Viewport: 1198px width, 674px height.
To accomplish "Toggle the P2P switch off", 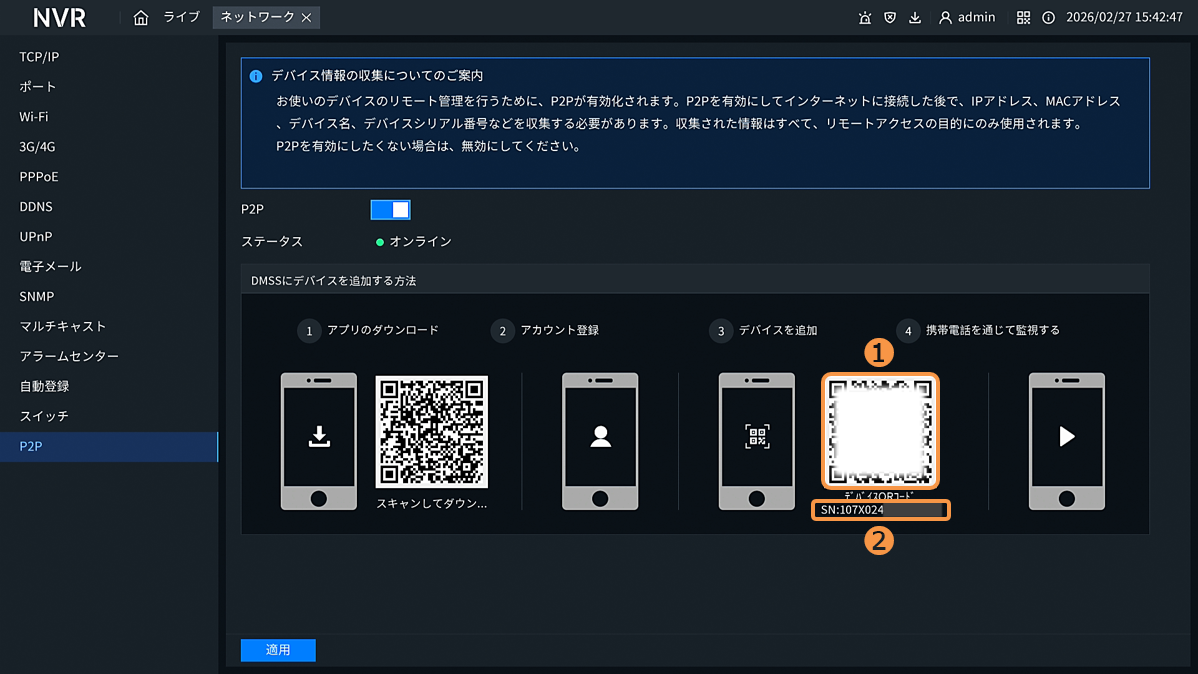I will (x=391, y=210).
